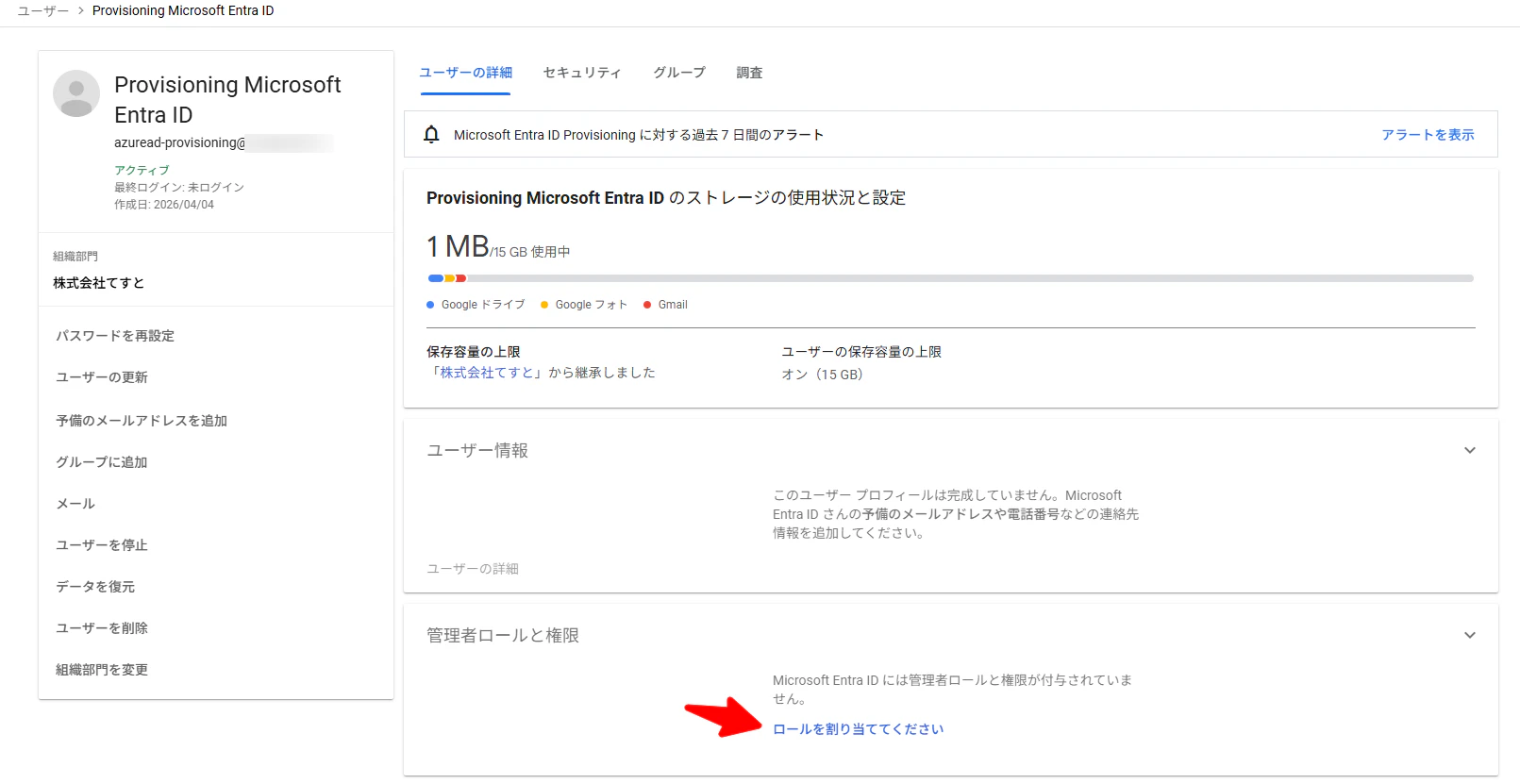1520x784 pixels.
Task: Click the Google ドライブ legend label
Action: point(483,305)
